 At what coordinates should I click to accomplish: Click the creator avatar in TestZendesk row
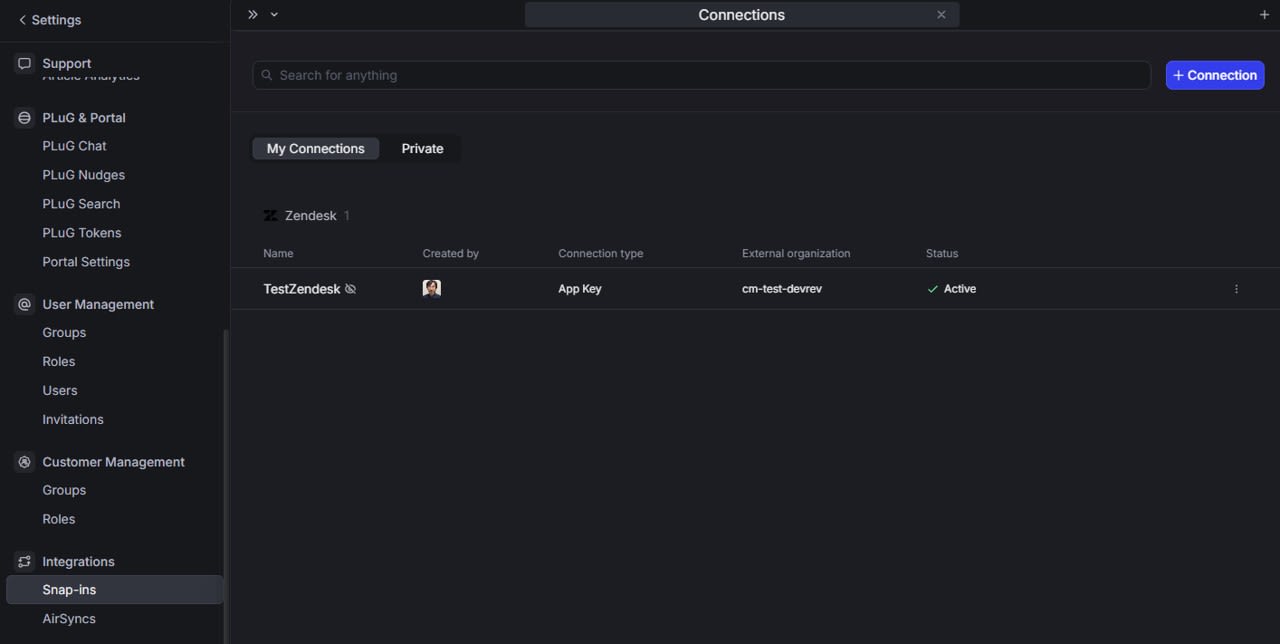(431, 289)
